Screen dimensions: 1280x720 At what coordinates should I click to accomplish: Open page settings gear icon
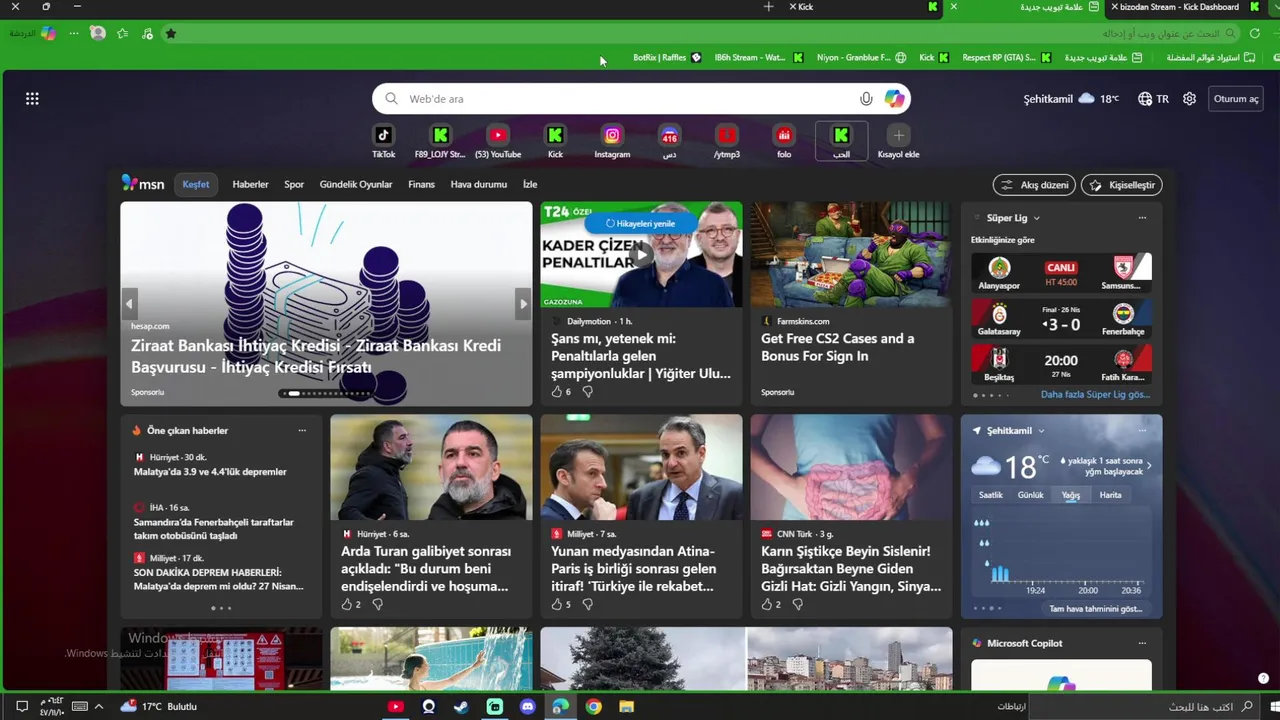(1189, 99)
